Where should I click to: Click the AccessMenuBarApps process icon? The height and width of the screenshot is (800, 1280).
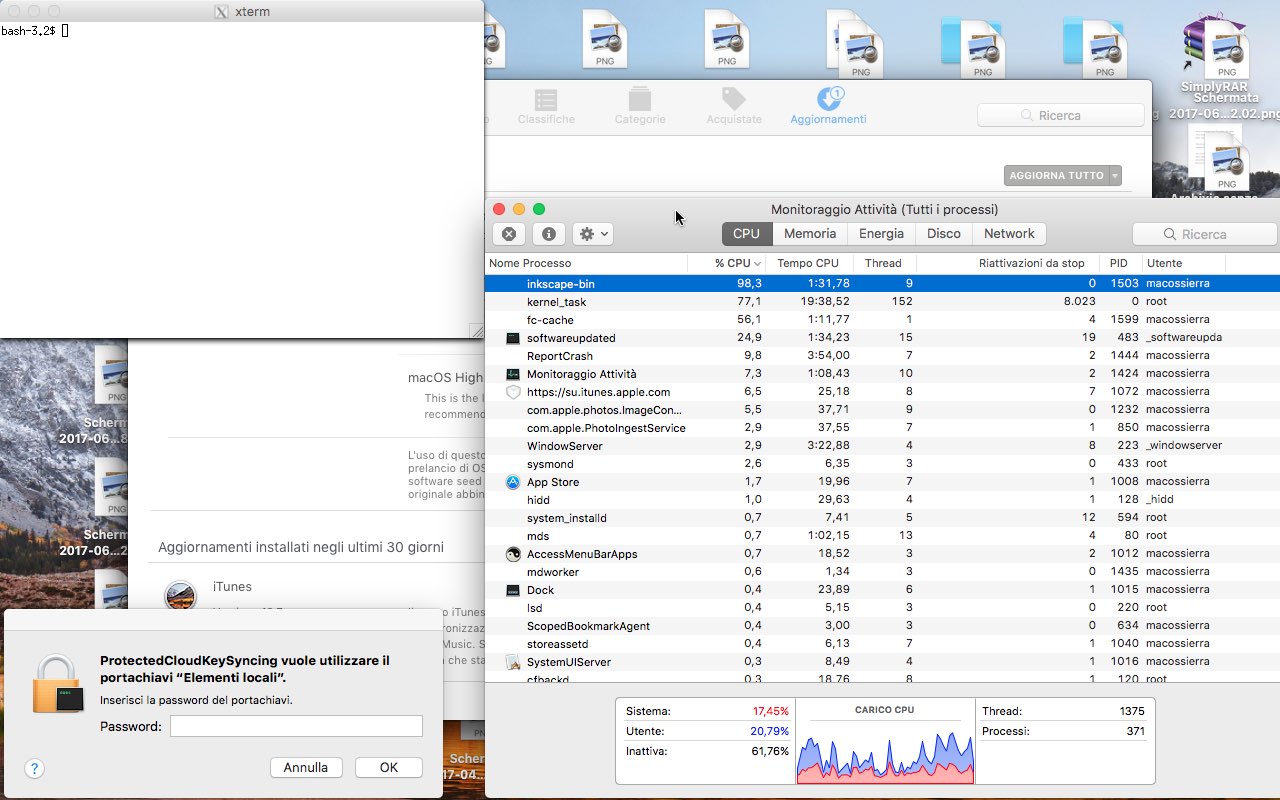pyautogui.click(x=513, y=554)
